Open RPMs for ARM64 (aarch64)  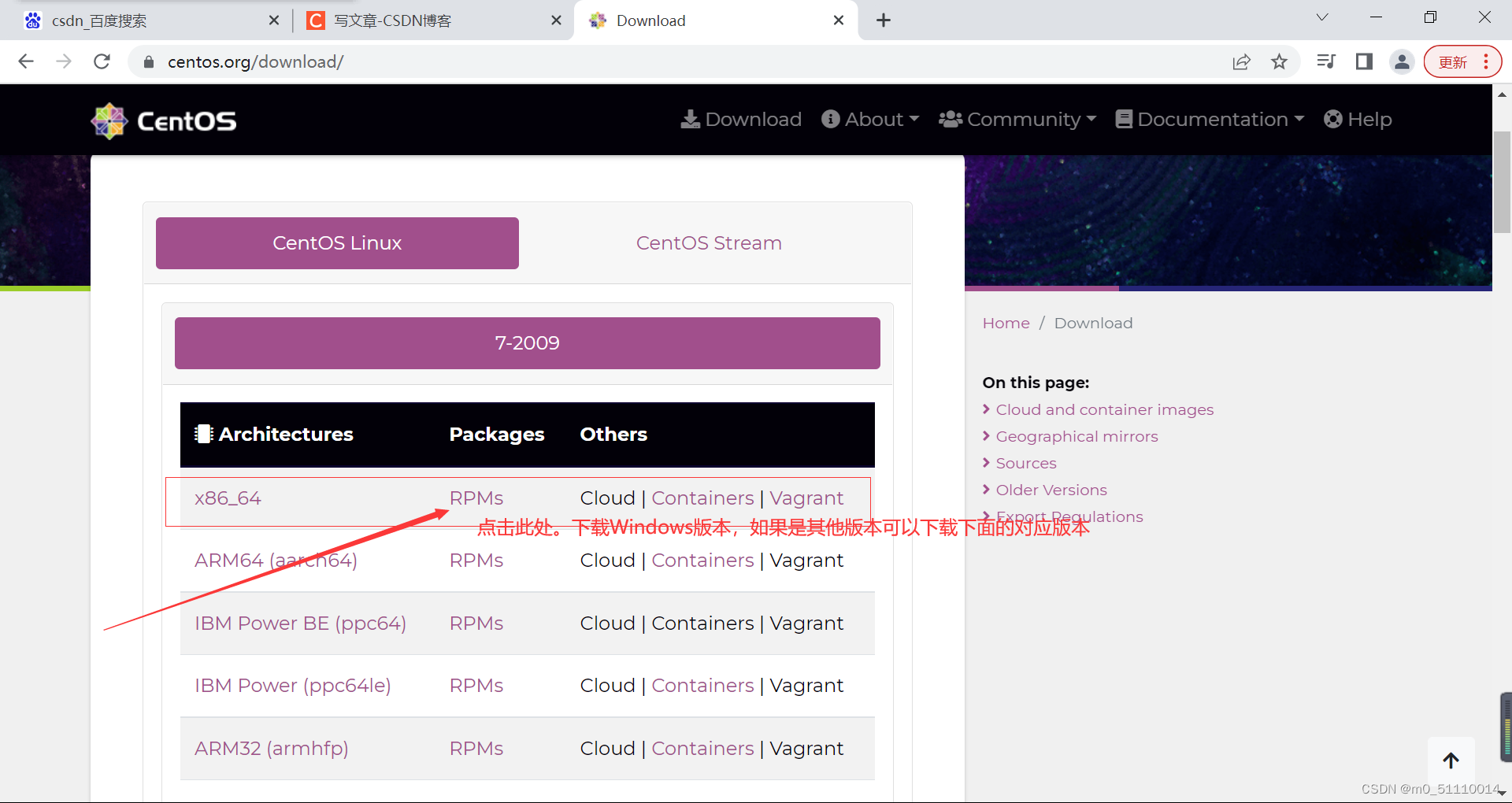pyautogui.click(x=476, y=561)
